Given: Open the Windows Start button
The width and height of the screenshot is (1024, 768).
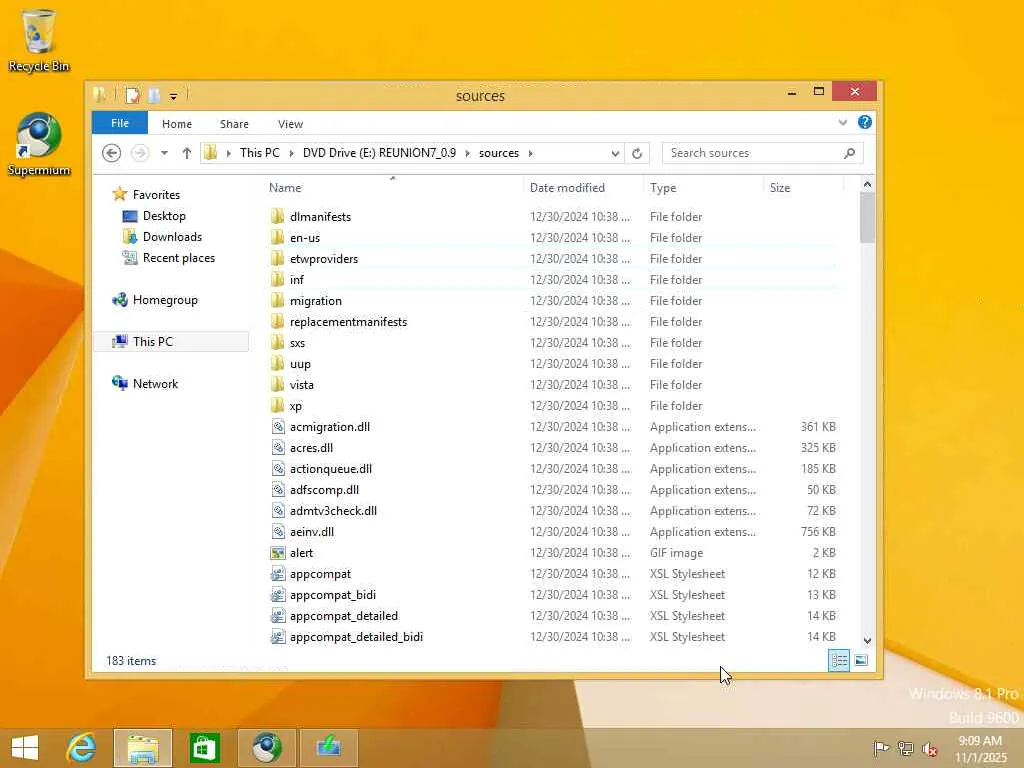Looking at the screenshot, I should (25, 748).
